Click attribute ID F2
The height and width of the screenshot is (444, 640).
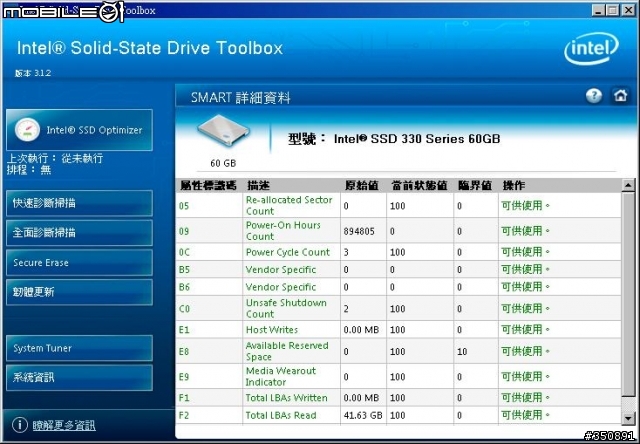click(184, 415)
